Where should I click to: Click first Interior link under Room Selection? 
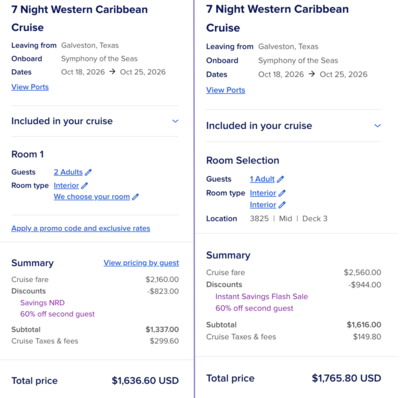263,193
